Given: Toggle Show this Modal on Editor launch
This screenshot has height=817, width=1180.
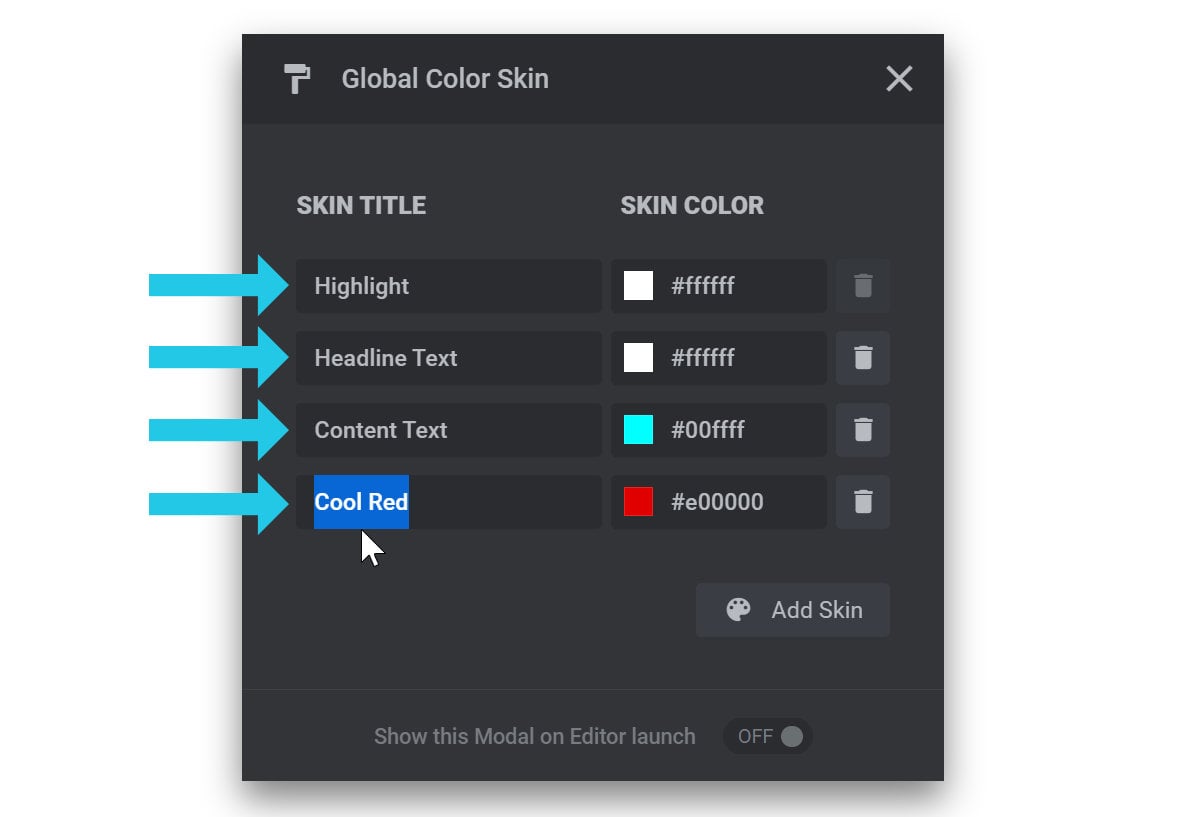Looking at the screenshot, I should pos(768,737).
